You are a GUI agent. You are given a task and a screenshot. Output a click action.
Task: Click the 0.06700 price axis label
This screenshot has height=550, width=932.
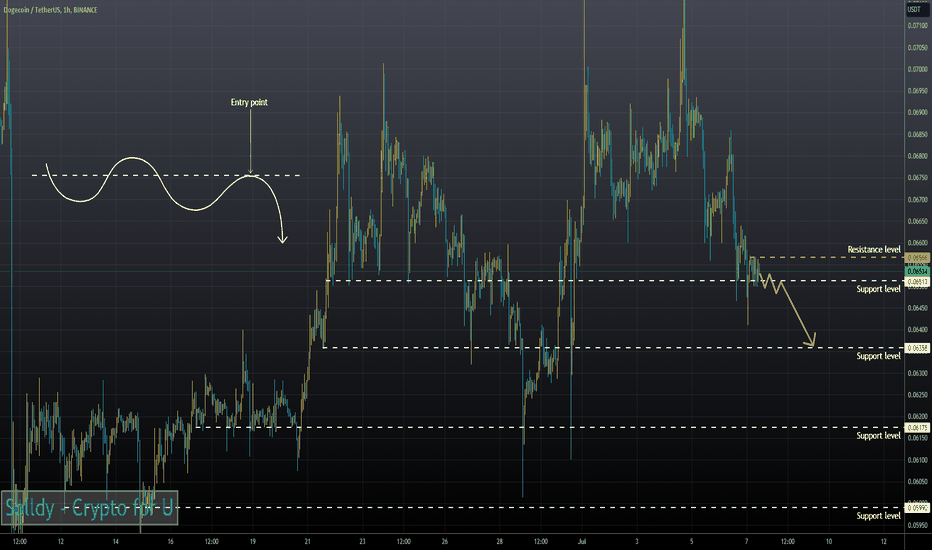(917, 200)
